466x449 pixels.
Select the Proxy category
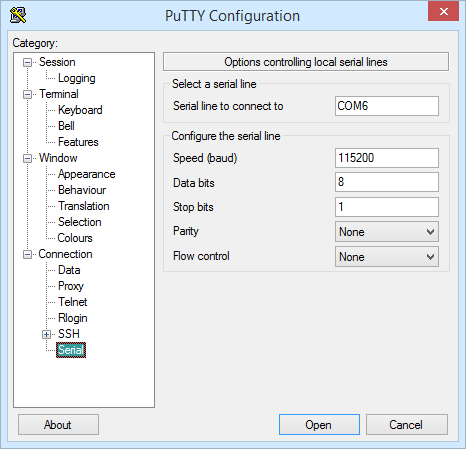coord(71,286)
